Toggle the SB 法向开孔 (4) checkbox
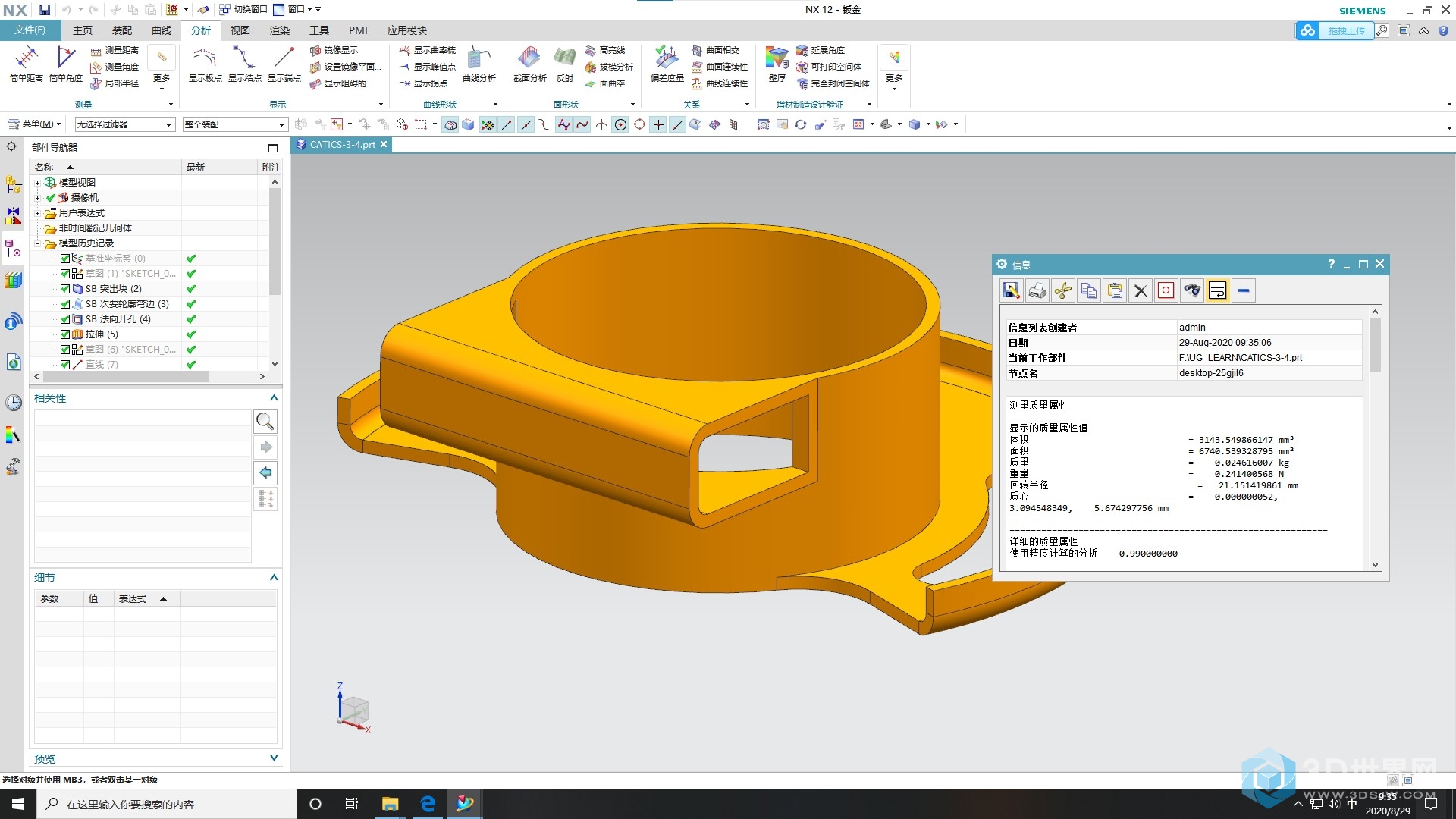This screenshot has width=1456, height=819. (x=65, y=319)
